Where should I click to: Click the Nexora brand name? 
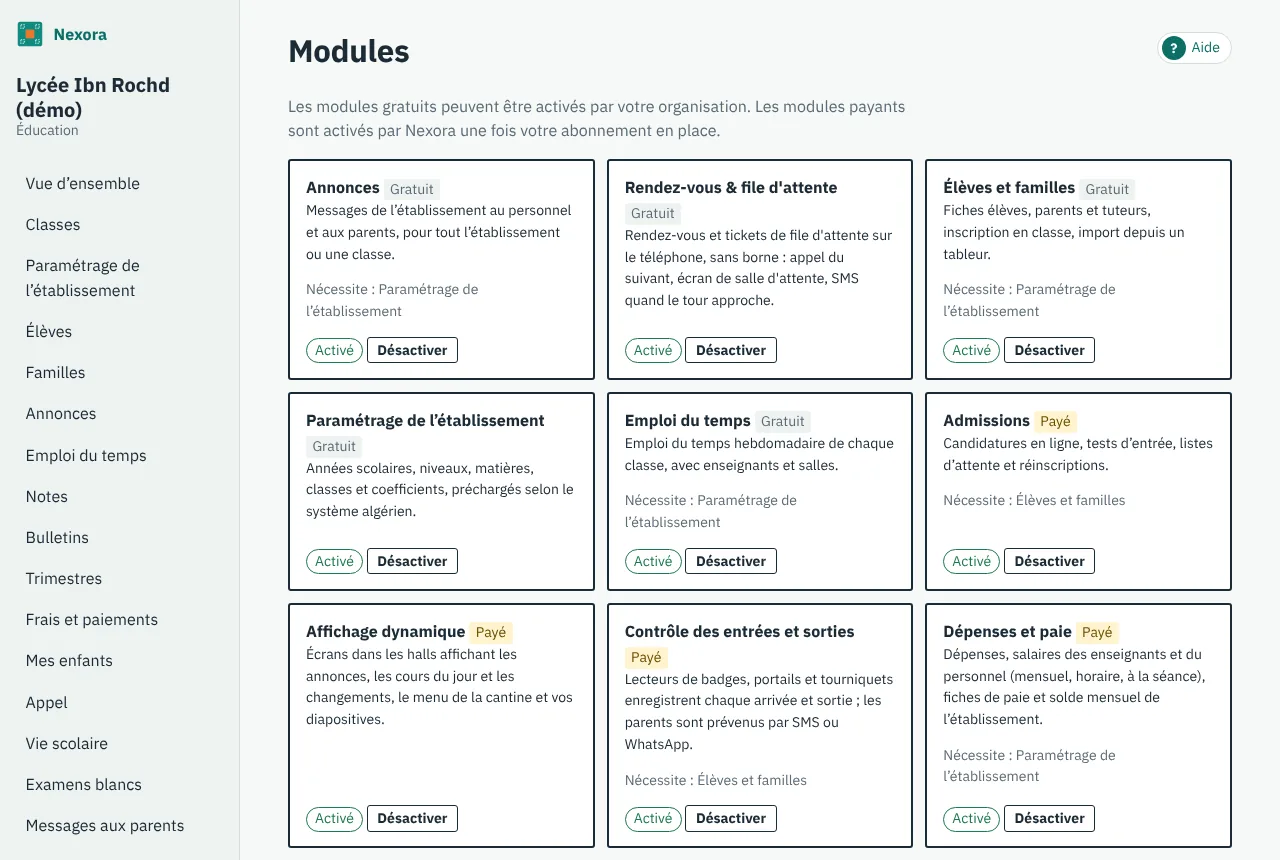pyautogui.click(x=80, y=34)
